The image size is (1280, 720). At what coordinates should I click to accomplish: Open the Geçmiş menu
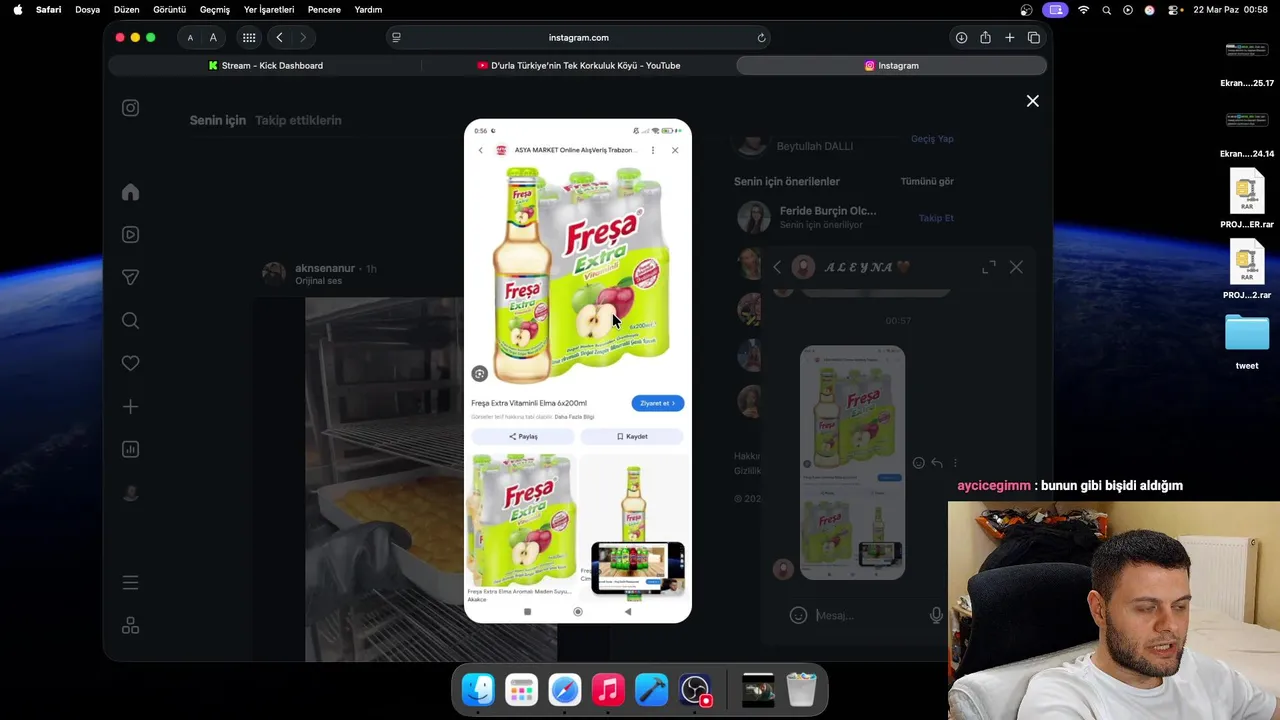215,9
